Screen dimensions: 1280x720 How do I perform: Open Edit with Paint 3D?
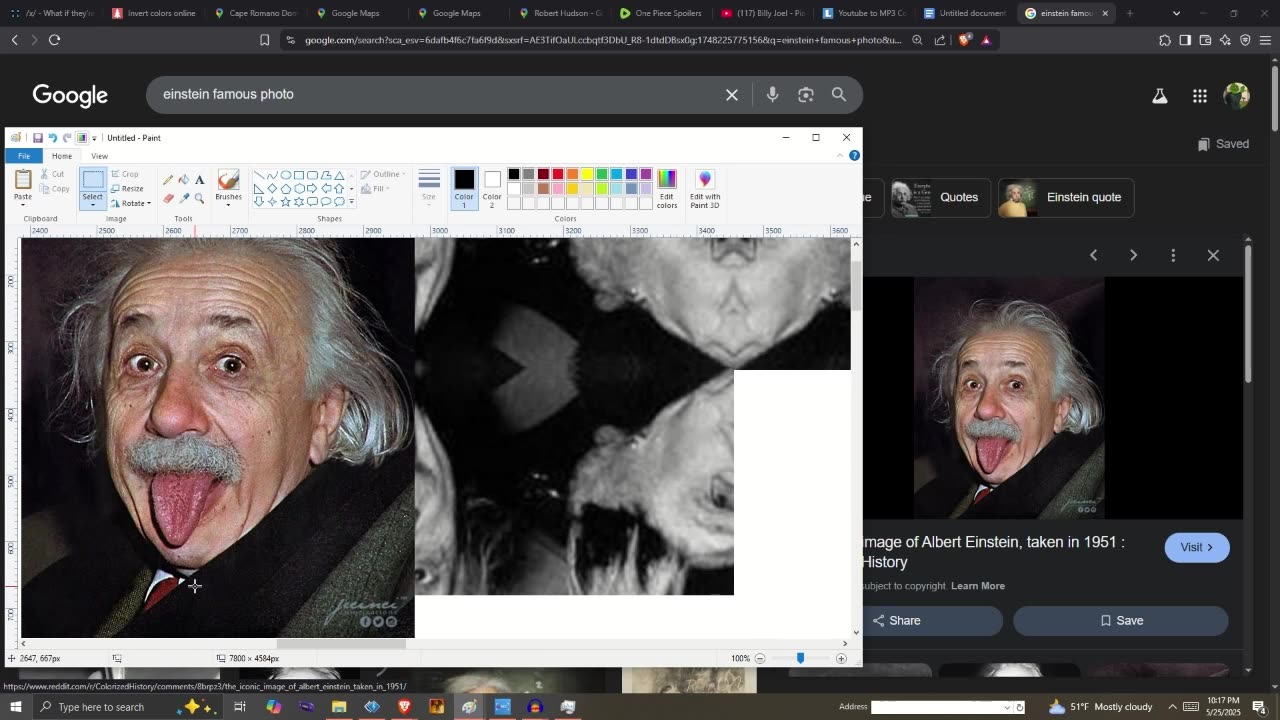pyautogui.click(x=704, y=188)
